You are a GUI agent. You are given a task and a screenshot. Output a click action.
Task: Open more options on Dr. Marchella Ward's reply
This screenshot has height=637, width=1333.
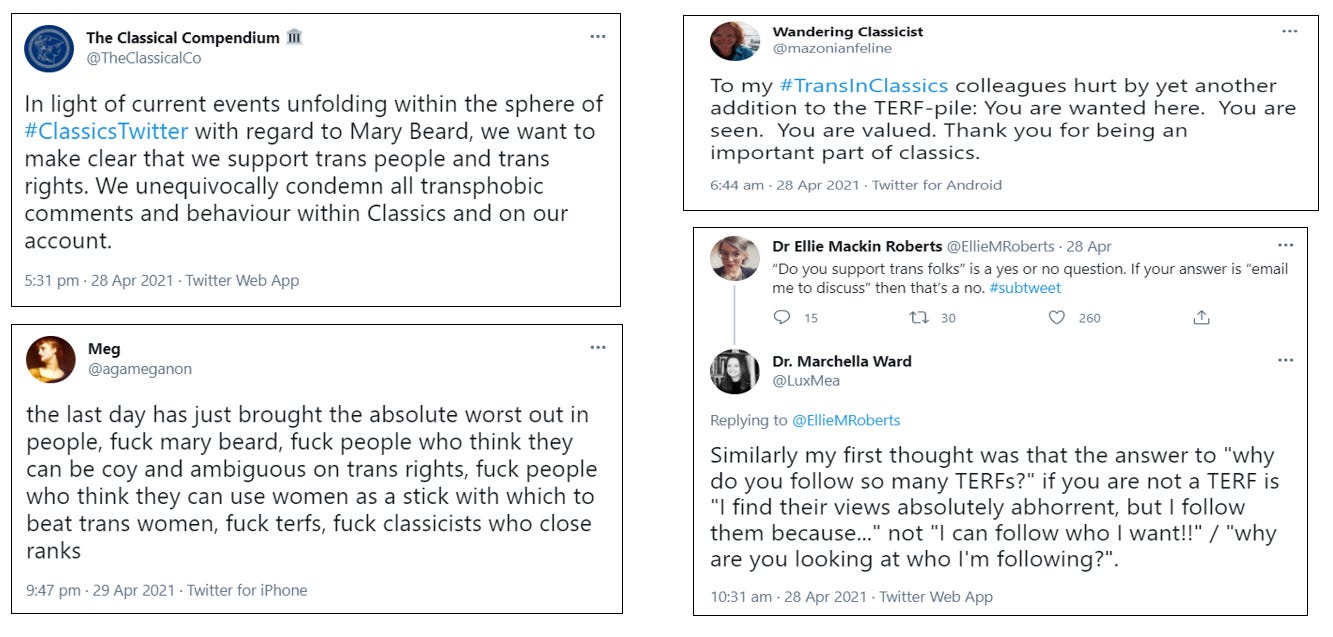pos(1285,360)
